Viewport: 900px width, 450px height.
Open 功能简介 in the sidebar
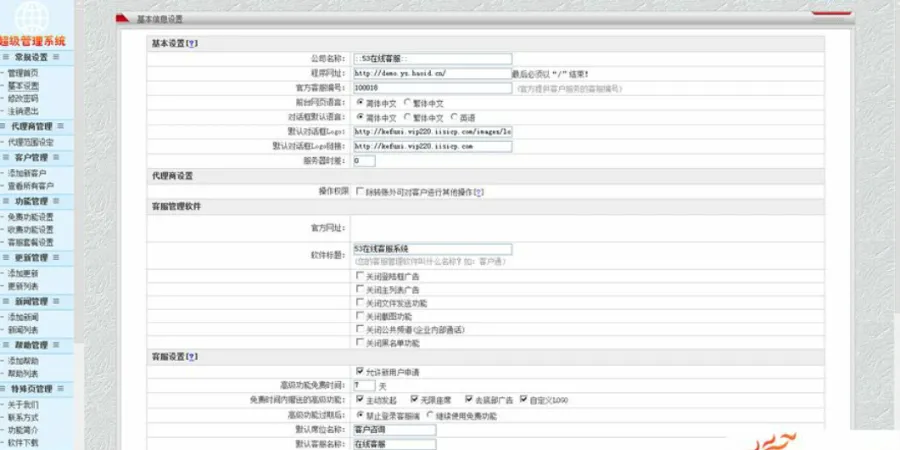(x=23, y=430)
